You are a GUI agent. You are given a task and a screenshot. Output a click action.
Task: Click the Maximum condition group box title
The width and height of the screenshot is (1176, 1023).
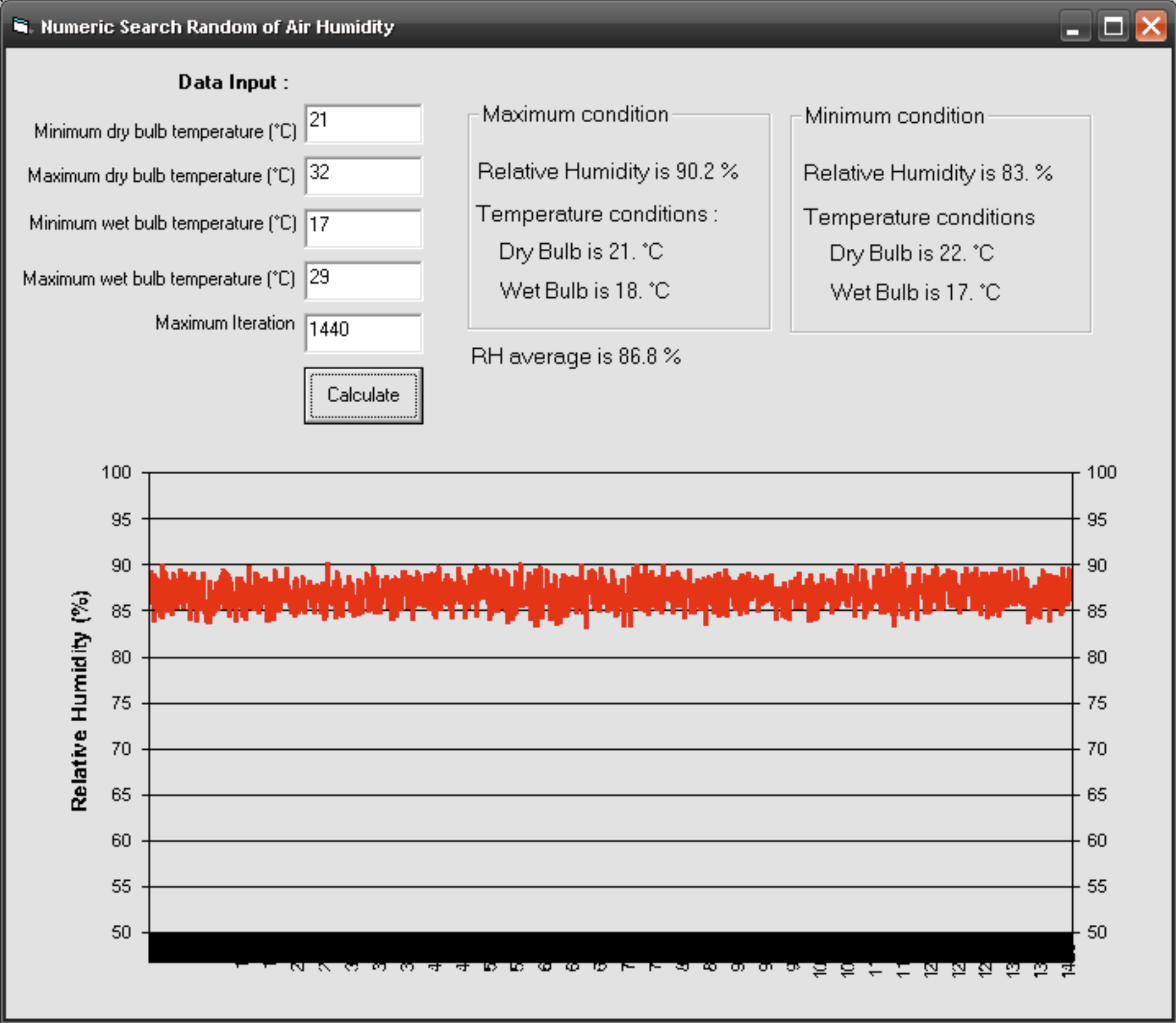575,115
